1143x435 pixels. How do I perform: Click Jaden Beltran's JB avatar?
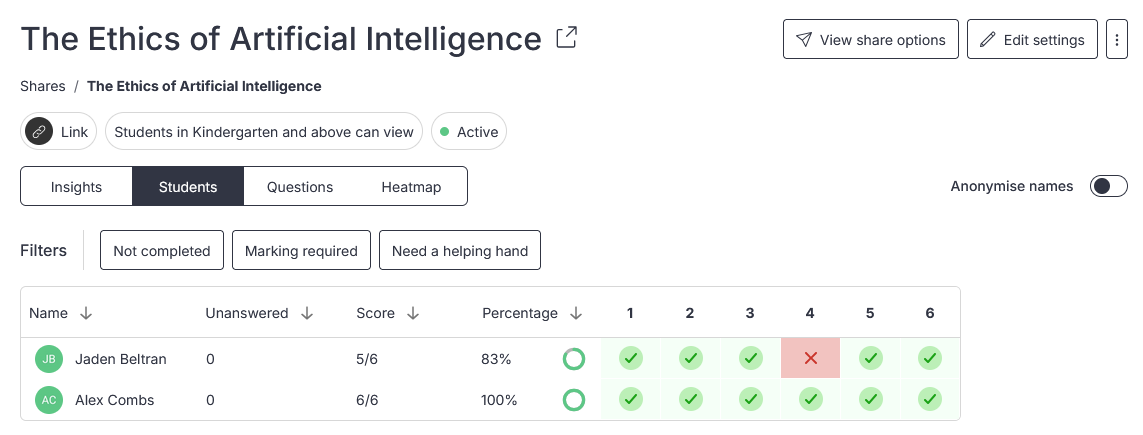[x=48, y=359]
